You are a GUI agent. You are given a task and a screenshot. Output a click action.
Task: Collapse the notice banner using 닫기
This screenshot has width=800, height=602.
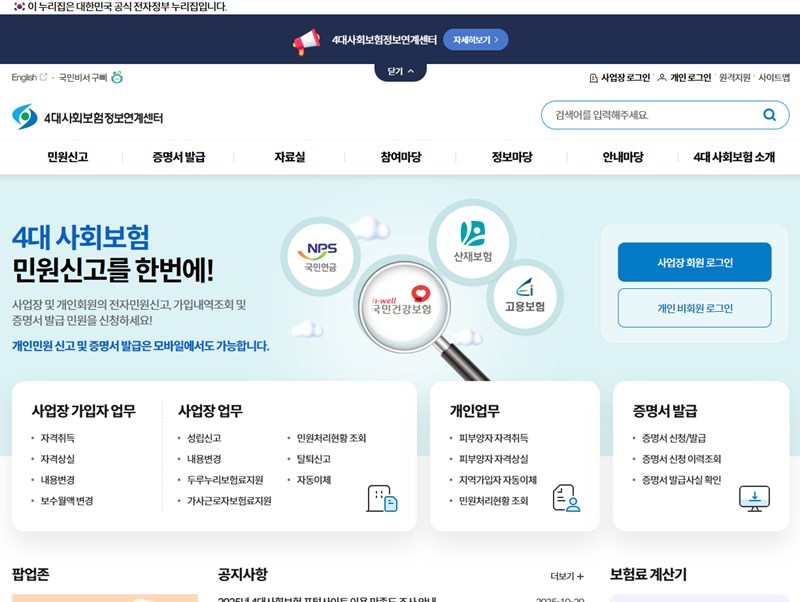pos(399,72)
